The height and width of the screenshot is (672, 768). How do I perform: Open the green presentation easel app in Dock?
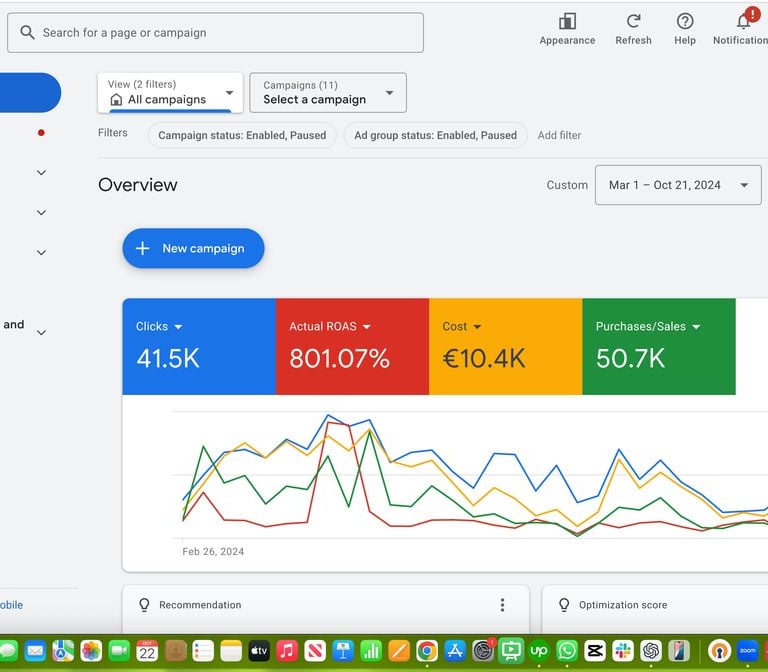click(x=511, y=651)
